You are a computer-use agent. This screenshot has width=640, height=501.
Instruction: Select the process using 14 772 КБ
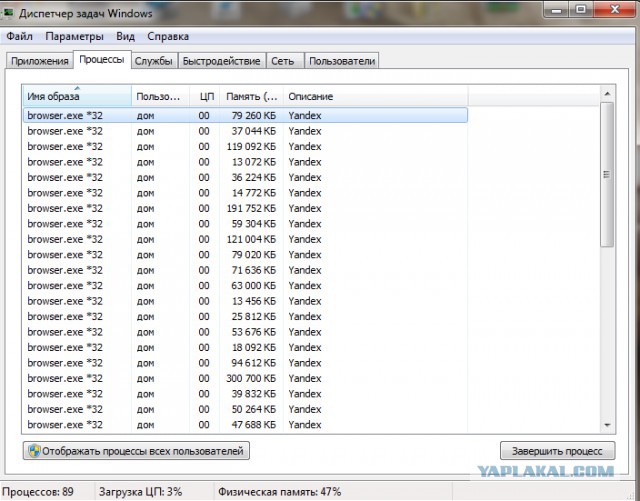click(245, 193)
